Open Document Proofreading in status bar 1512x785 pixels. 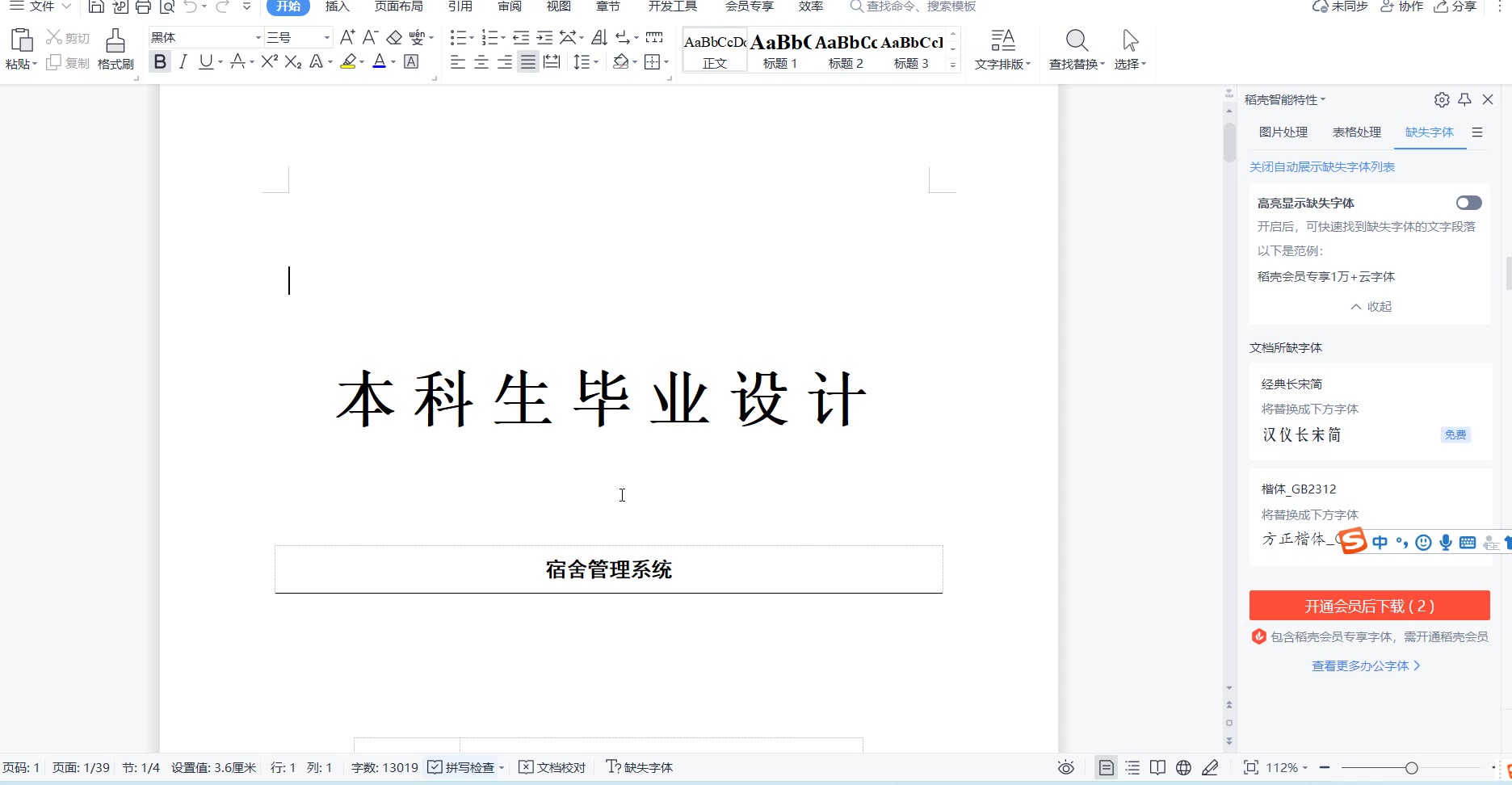tap(552, 767)
